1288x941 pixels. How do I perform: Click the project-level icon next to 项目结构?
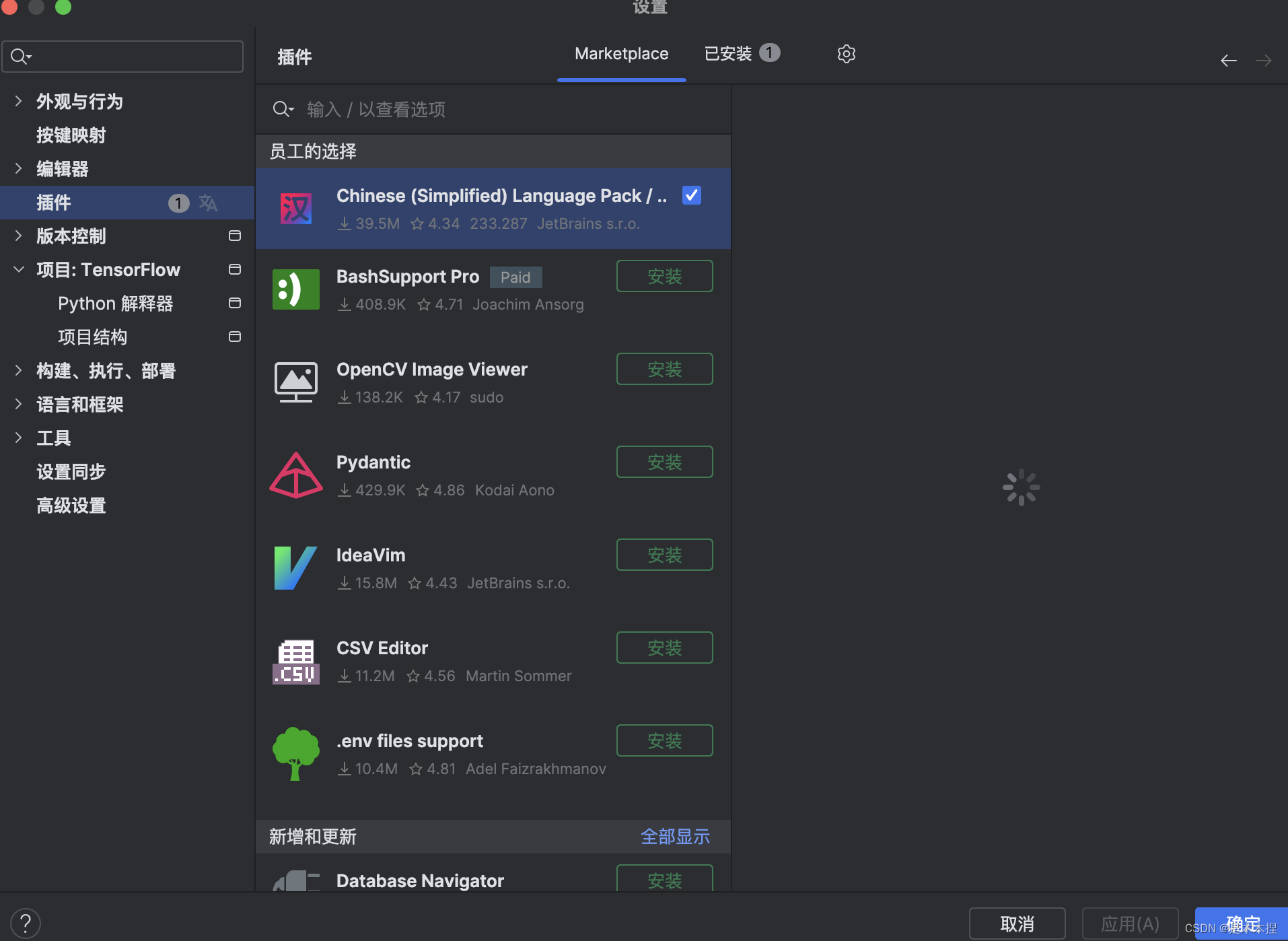point(235,337)
